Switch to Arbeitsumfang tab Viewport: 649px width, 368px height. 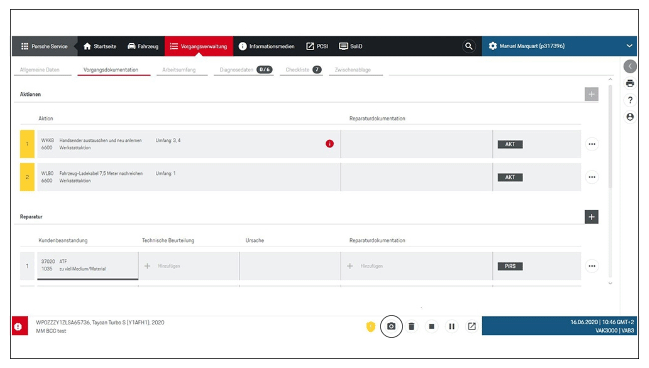point(179,70)
